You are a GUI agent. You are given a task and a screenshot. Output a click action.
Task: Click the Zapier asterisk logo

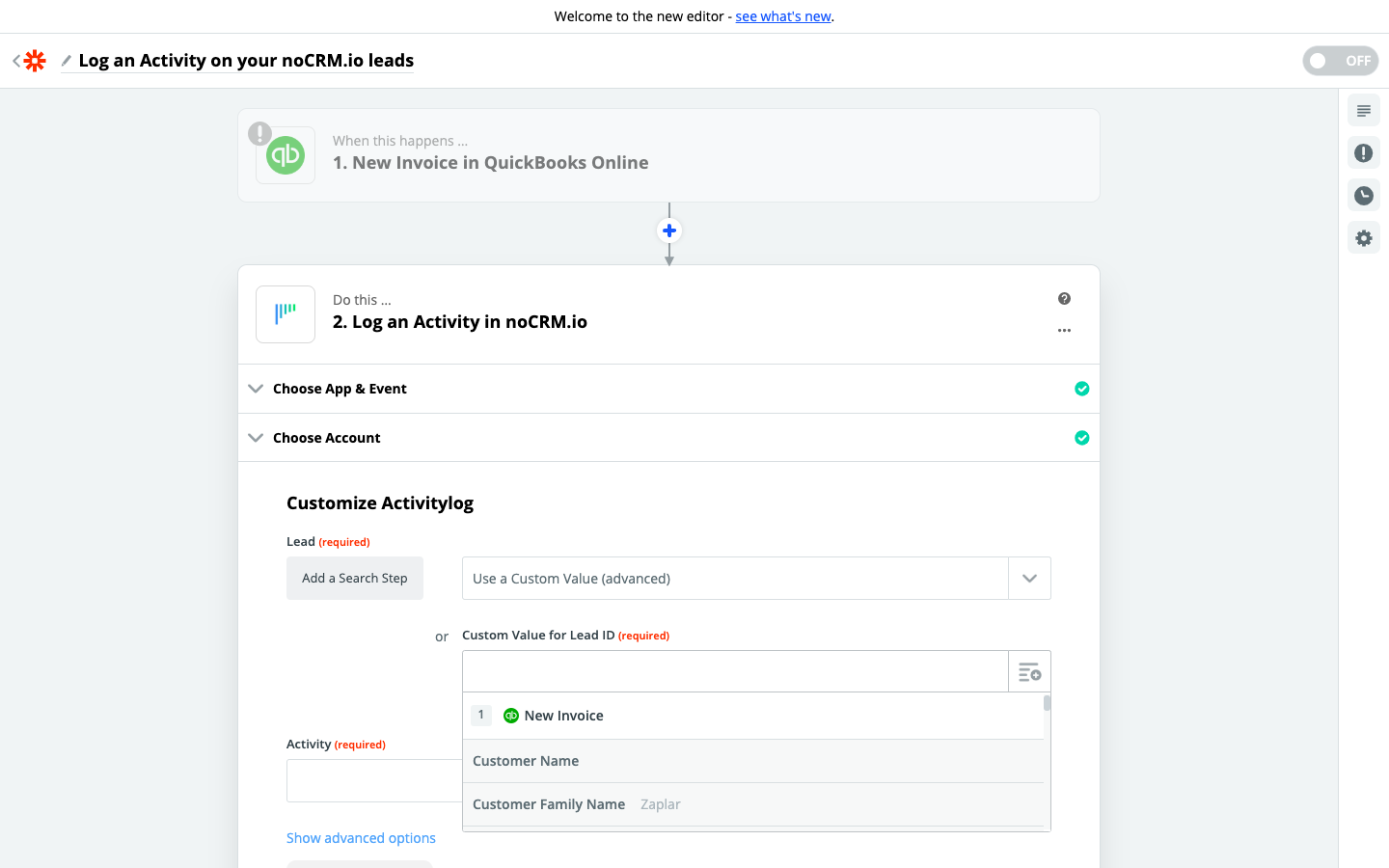(x=35, y=61)
